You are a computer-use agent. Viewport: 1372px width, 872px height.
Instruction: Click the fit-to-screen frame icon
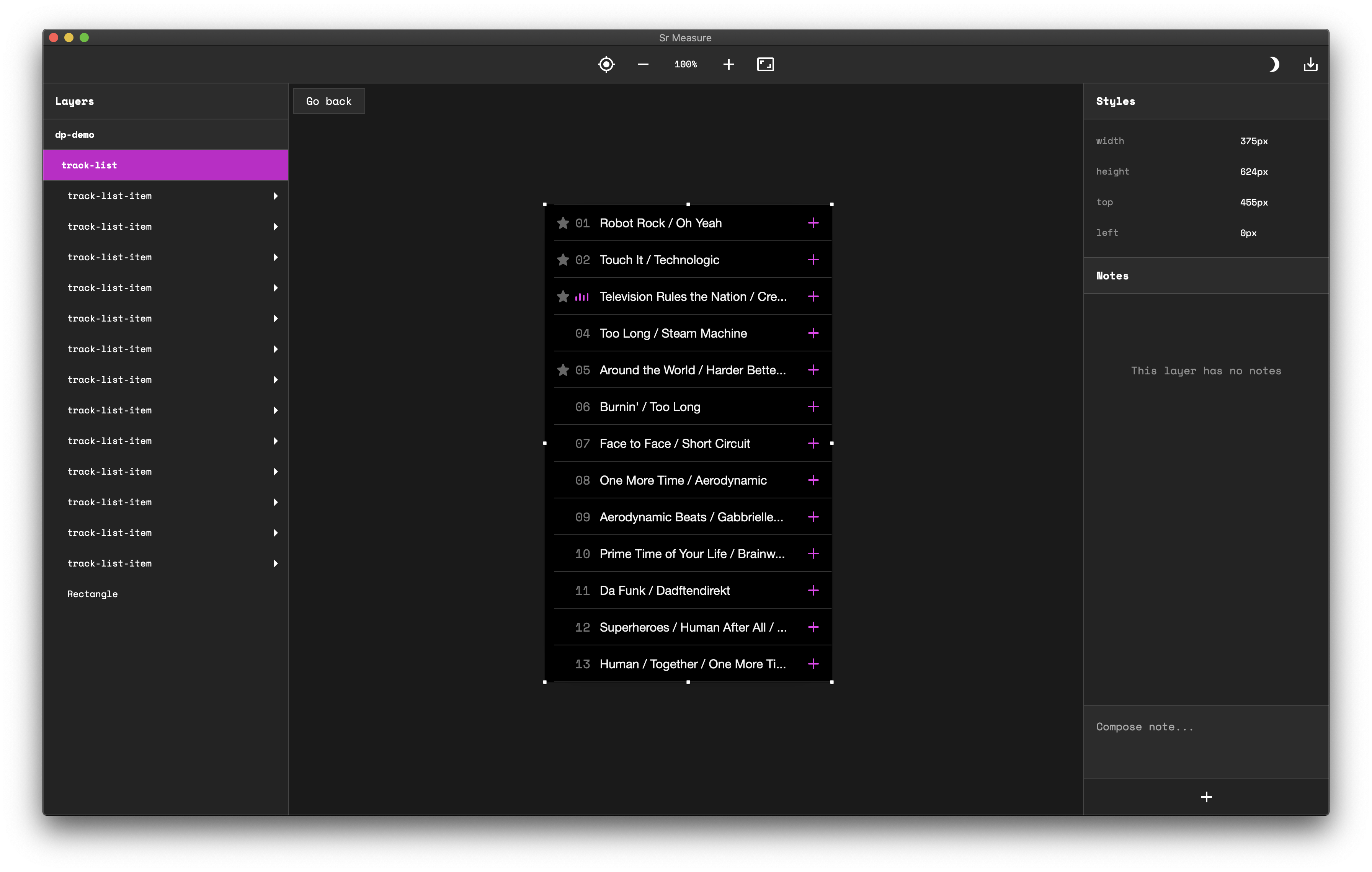(x=765, y=64)
